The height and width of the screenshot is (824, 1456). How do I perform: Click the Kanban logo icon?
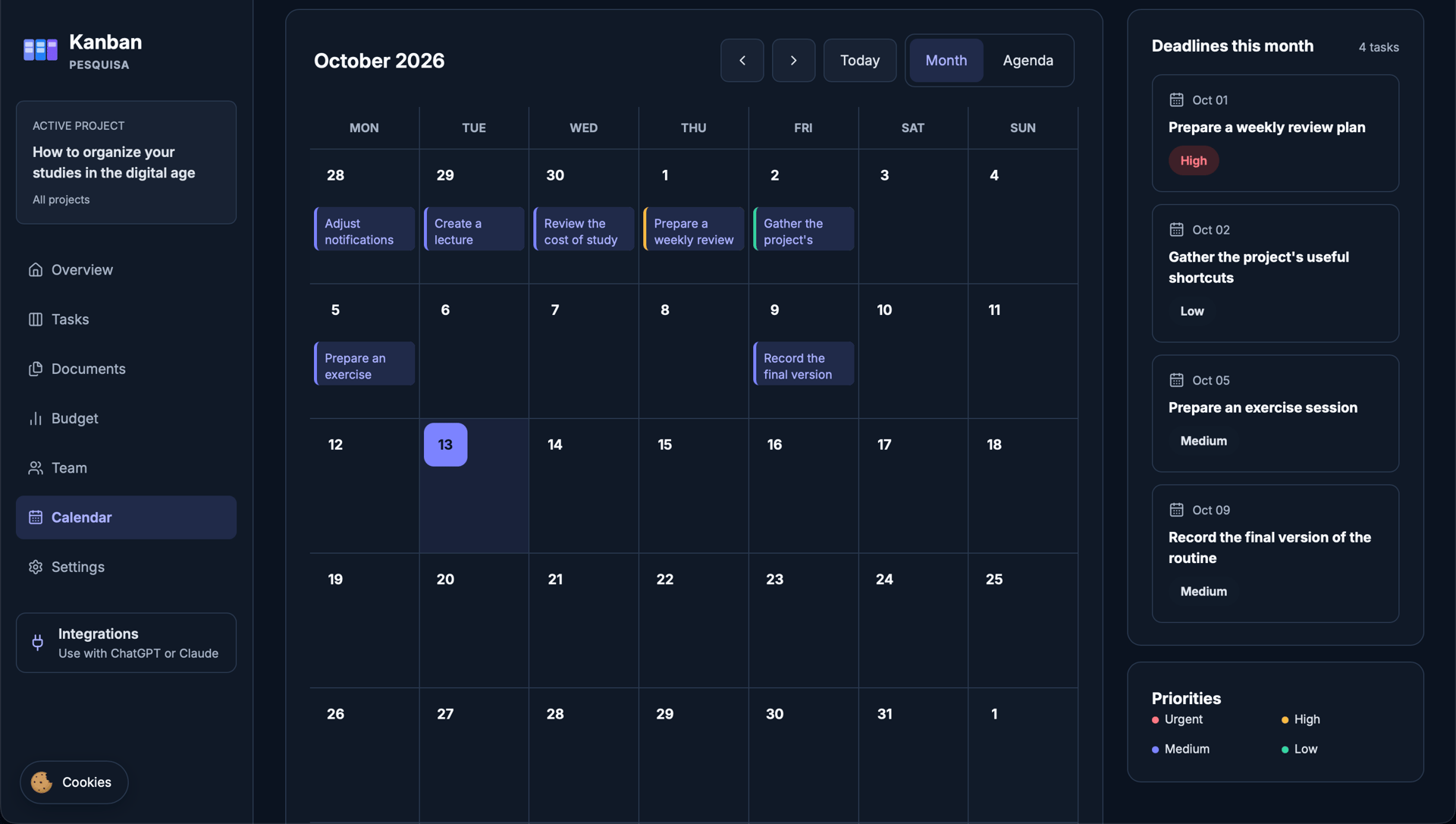coord(40,50)
